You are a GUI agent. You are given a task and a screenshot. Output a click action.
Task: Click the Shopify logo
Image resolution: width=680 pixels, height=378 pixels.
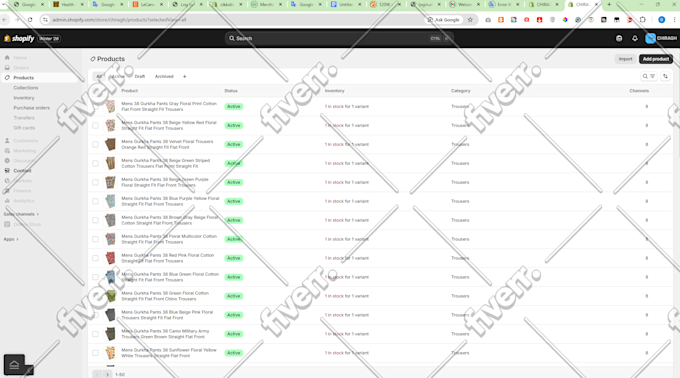tap(19, 39)
